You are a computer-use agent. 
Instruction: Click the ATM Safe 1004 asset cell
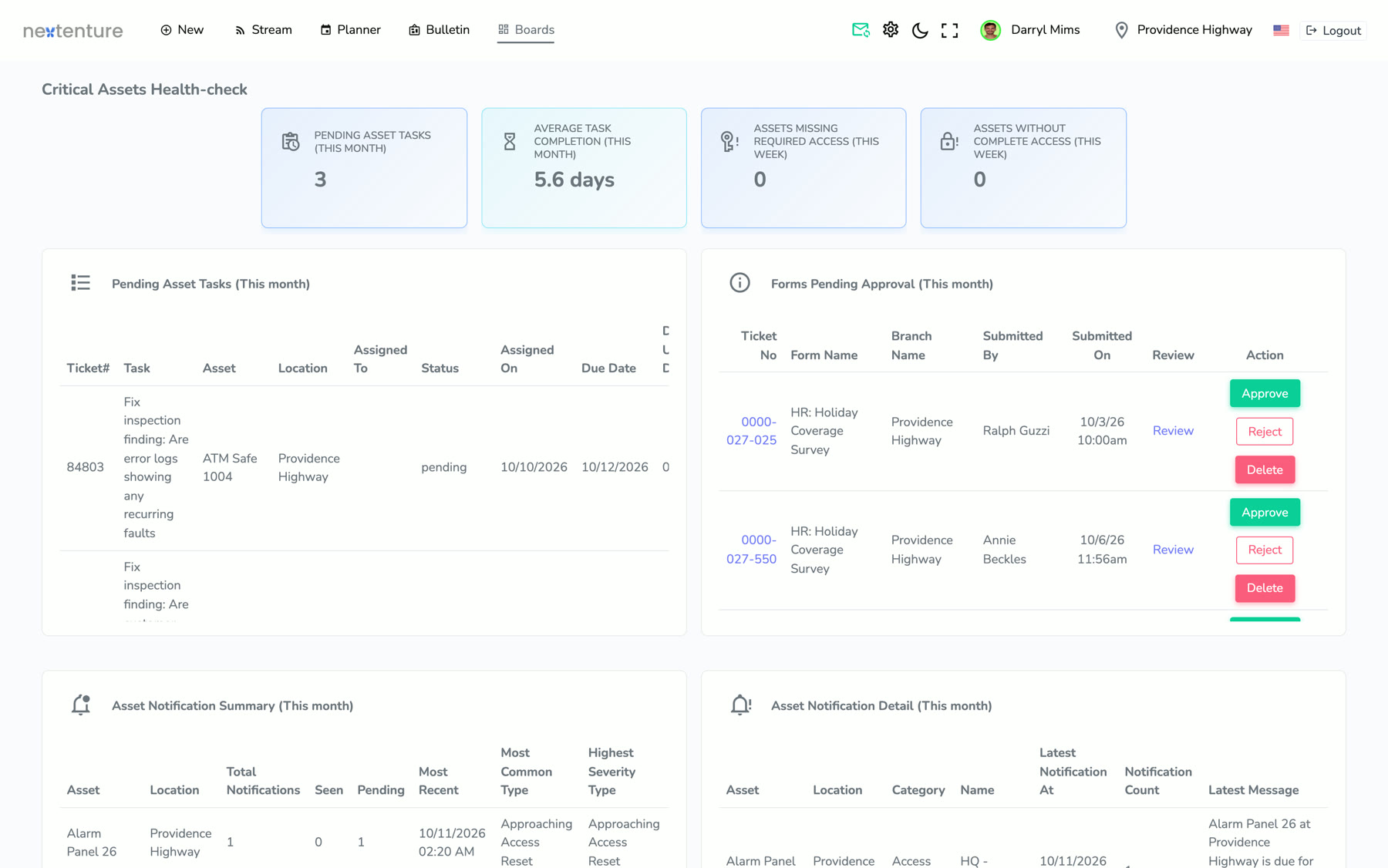pyautogui.click(x=230, y=467)
